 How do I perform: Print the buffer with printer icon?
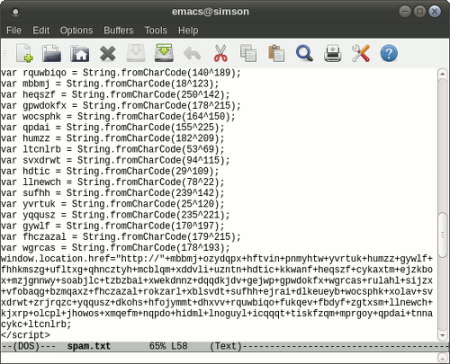point(333,53)
